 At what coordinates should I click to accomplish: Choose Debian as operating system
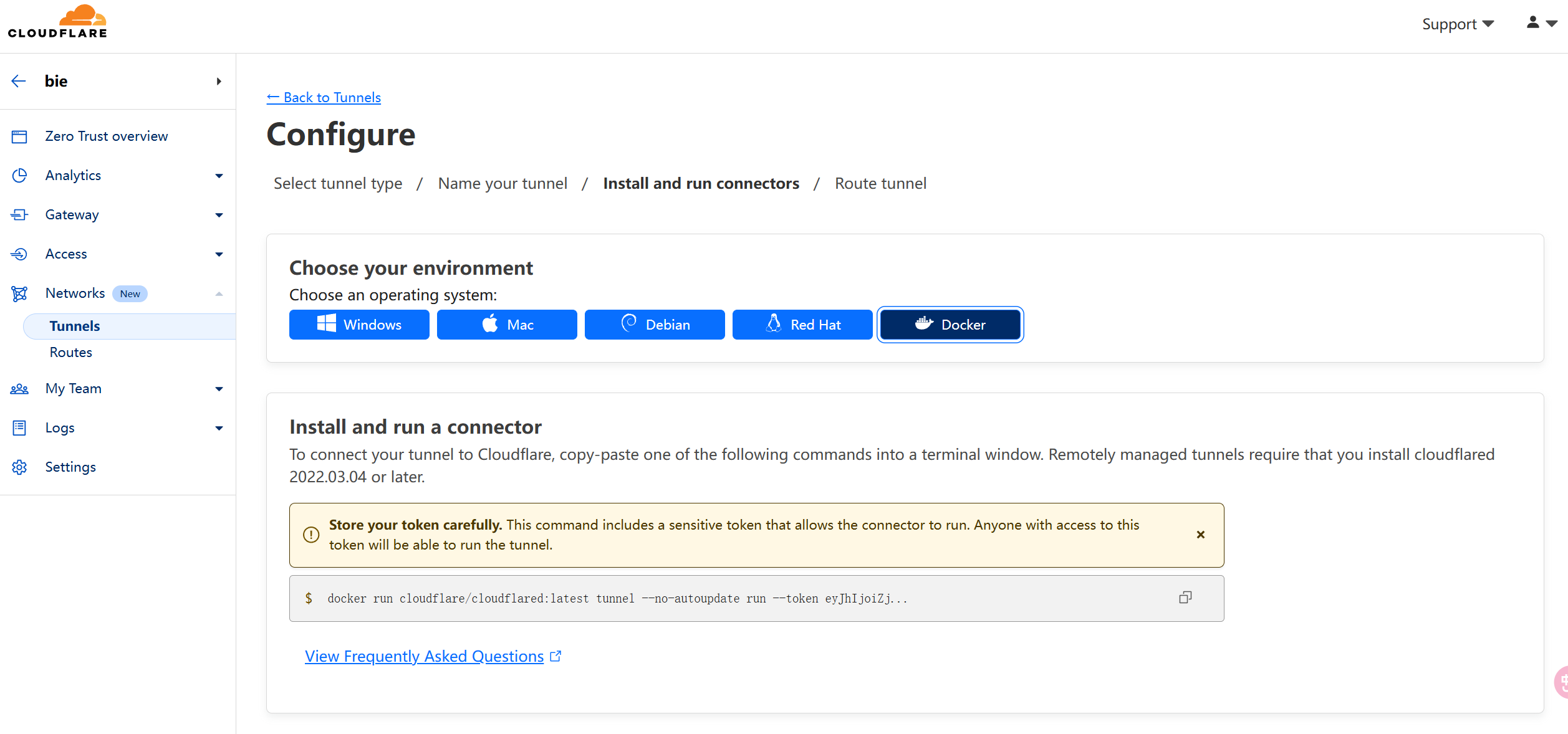click(655, 325)
